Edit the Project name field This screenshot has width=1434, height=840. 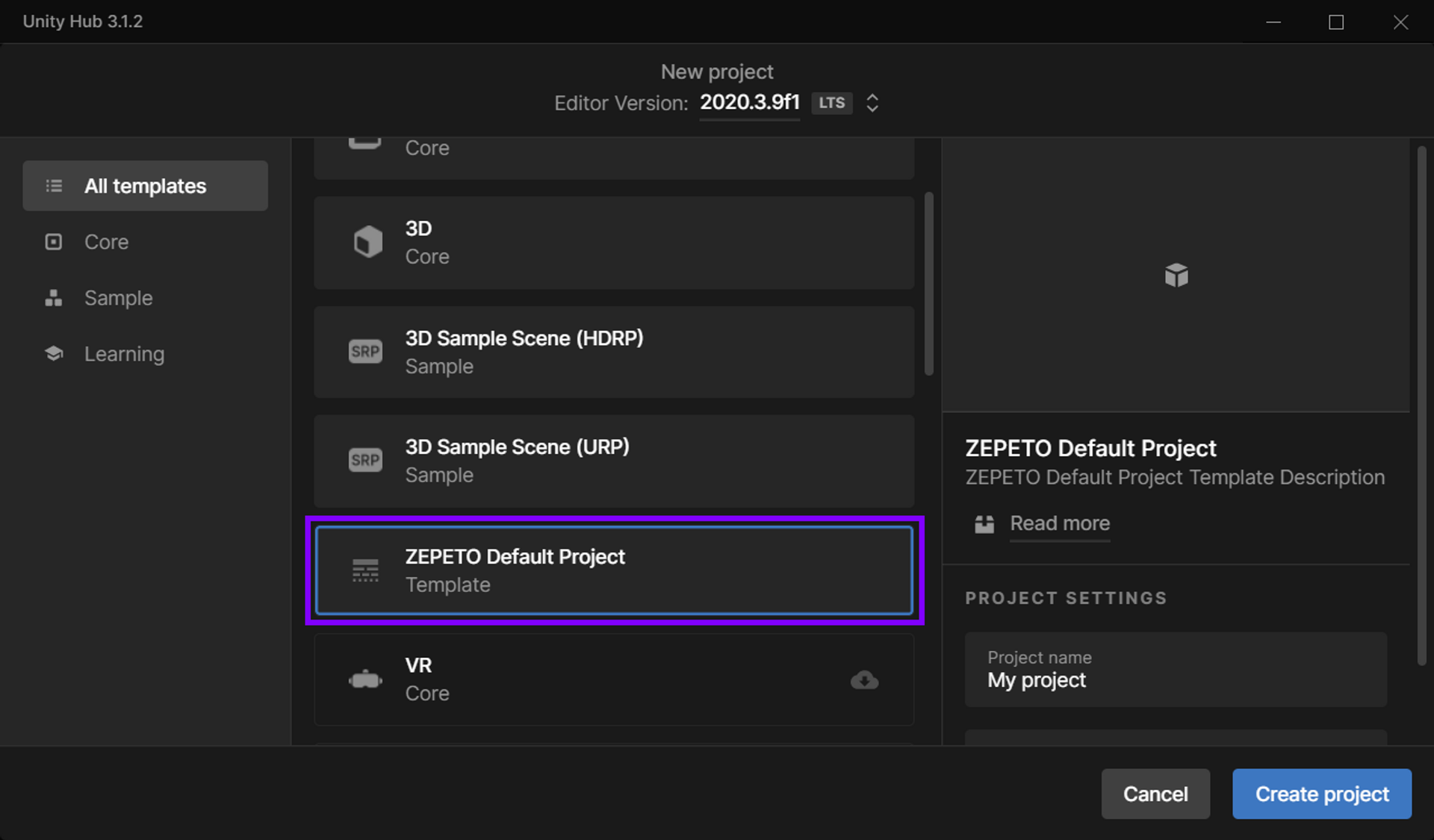[1176, 670]
